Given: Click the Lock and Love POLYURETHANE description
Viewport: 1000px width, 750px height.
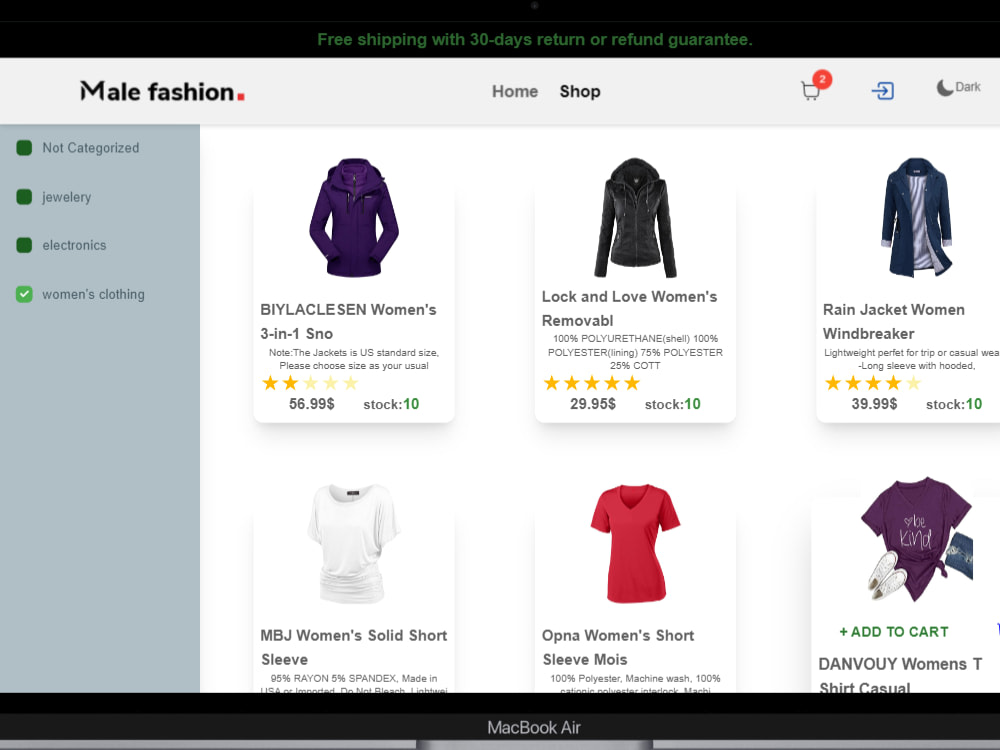Looking at the screenshot, I should (635, 352).
